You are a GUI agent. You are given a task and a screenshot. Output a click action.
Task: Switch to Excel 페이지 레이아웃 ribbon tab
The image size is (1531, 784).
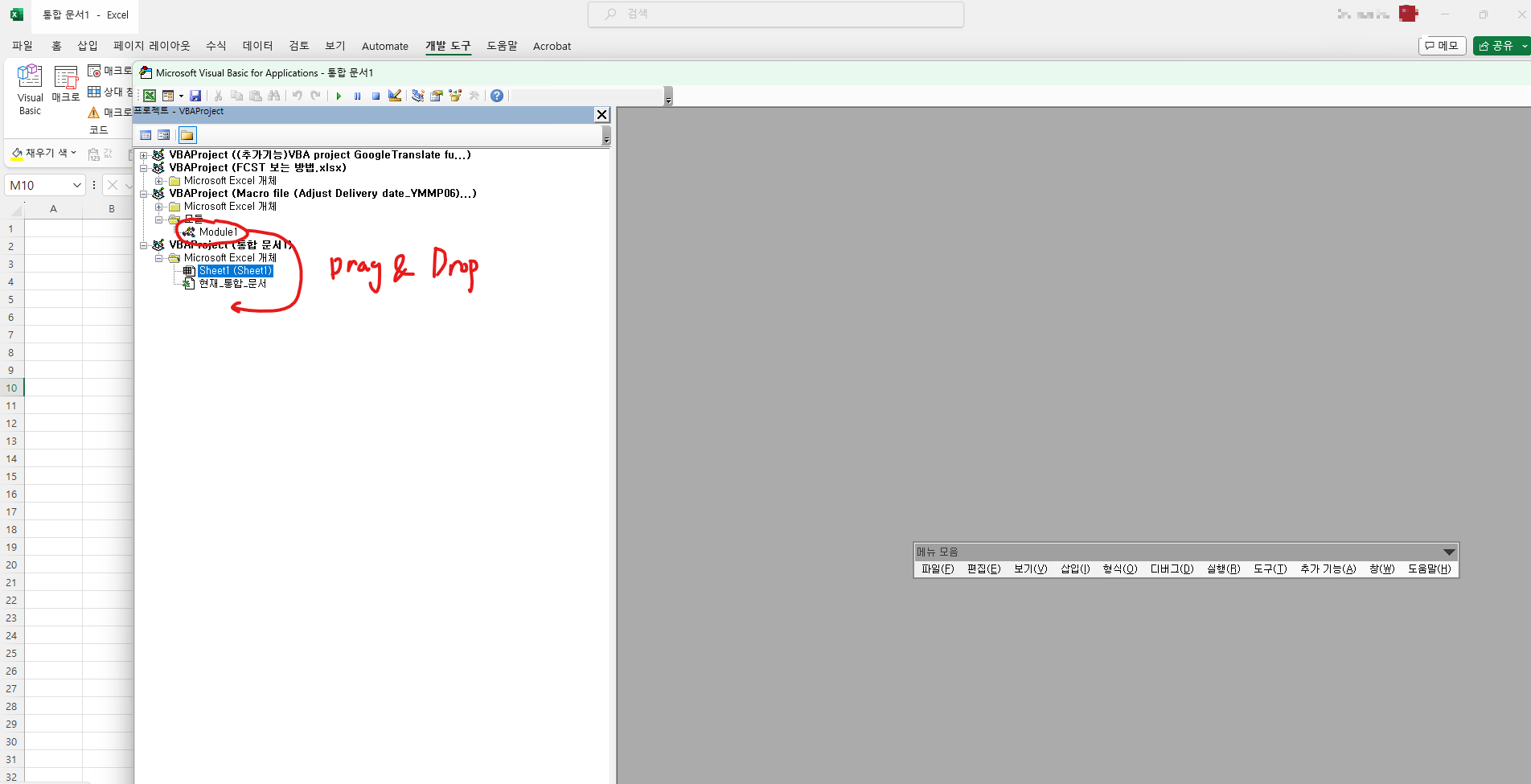pyautogui.click(x=152, y=46)
